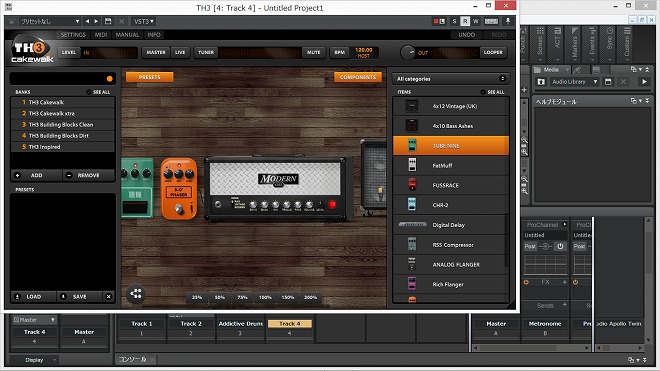Image resolution: width=660 pixels, height=371 pixels.
Task: Open the MANUAL menu in TH3
Action: (127, 35)
